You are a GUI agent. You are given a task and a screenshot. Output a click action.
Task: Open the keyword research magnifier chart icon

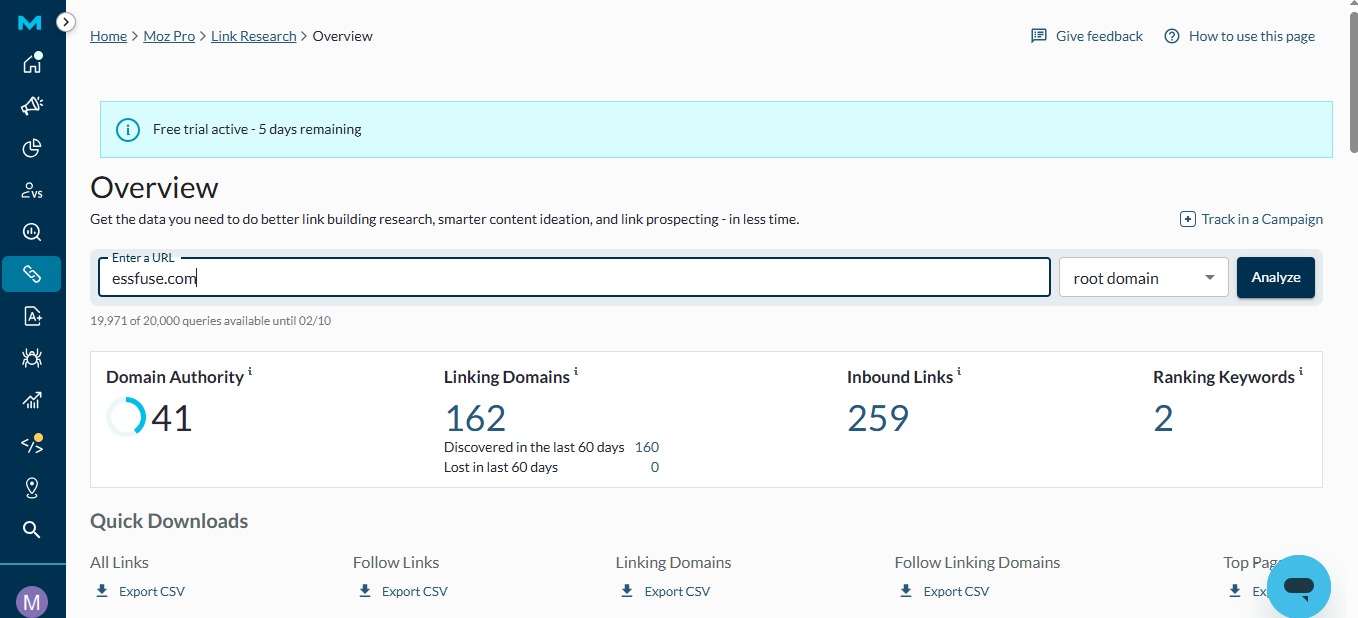(32, 232)
